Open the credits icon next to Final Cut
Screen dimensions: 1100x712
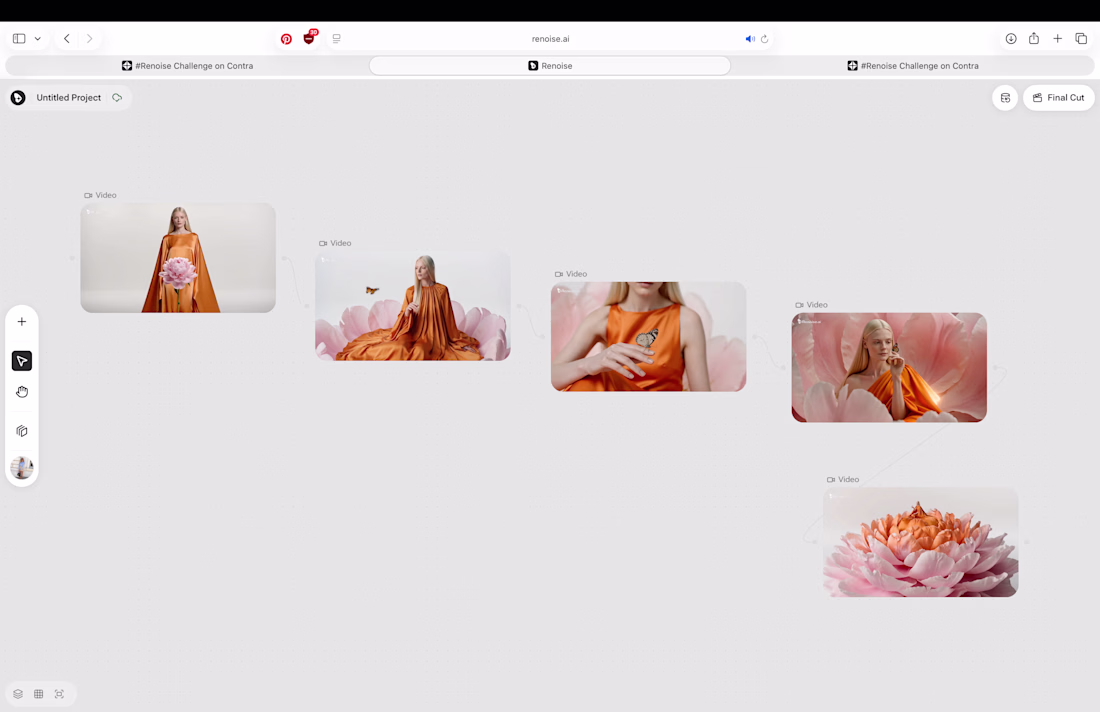tap(1005, 98)
